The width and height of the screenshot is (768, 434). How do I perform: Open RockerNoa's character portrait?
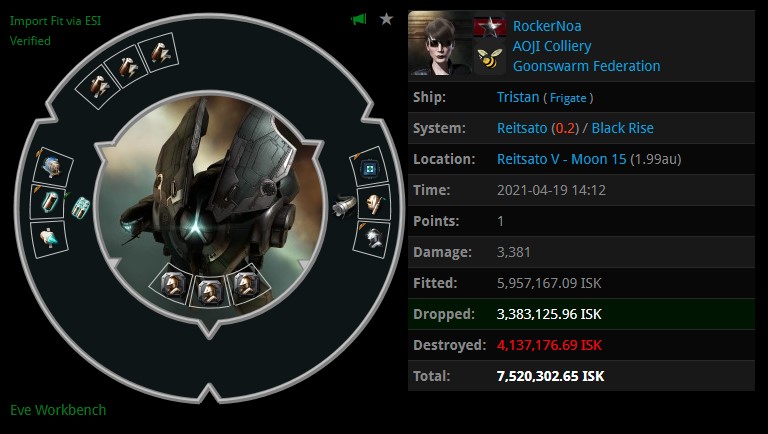(x=440, y=43)
